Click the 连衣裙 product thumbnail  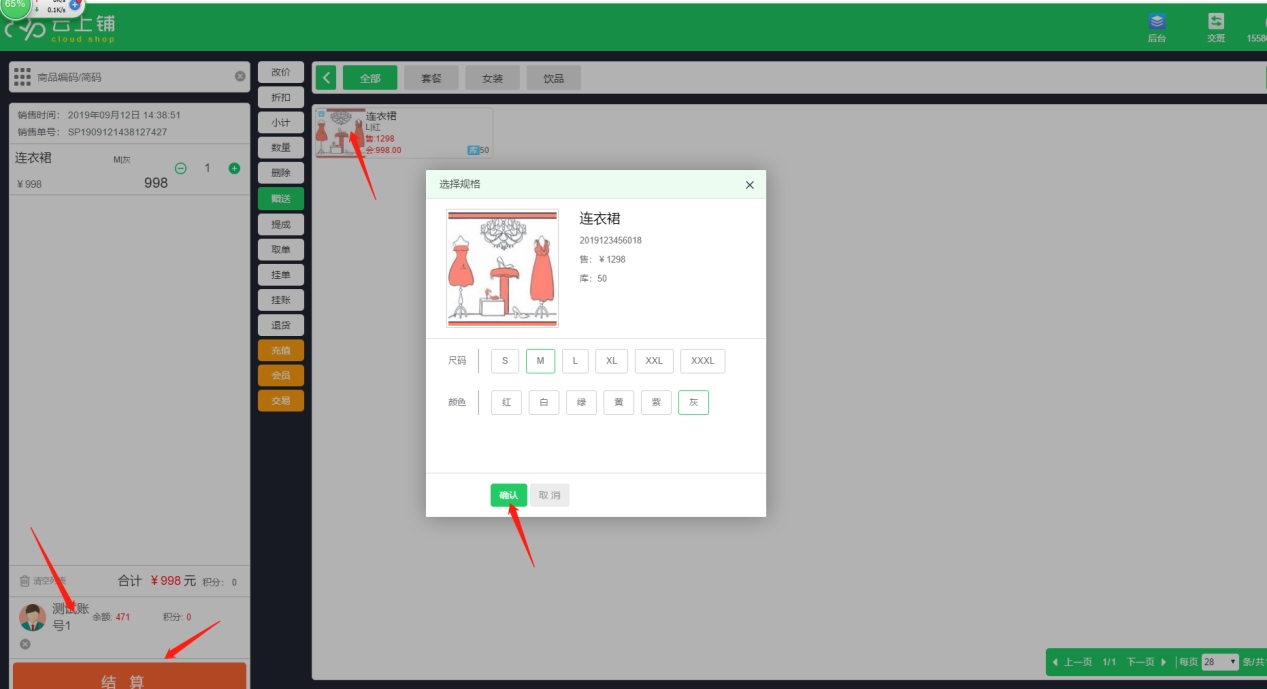click(x=340, y=133)
